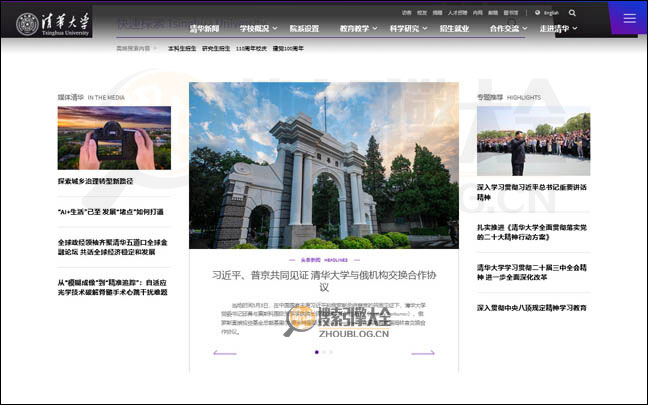648x405 pixels.
Task: Open the purple hamburger menu
Action: click(629, 18)
